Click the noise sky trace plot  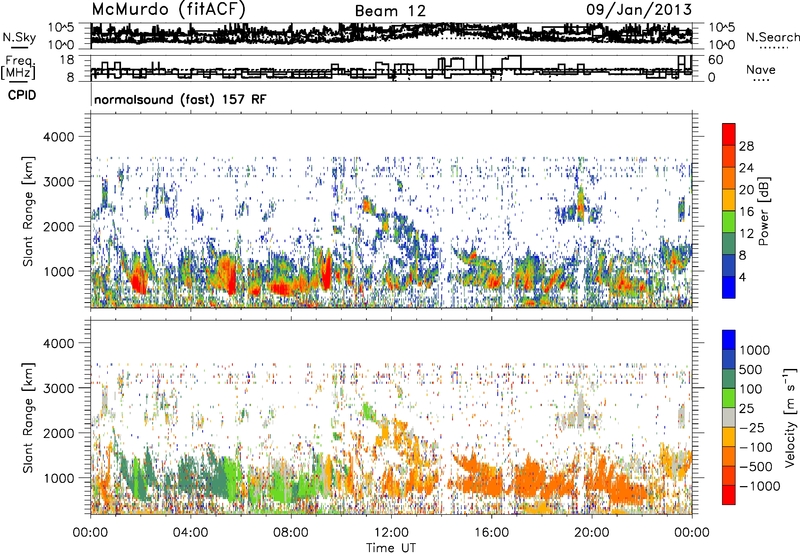[391, 36]
